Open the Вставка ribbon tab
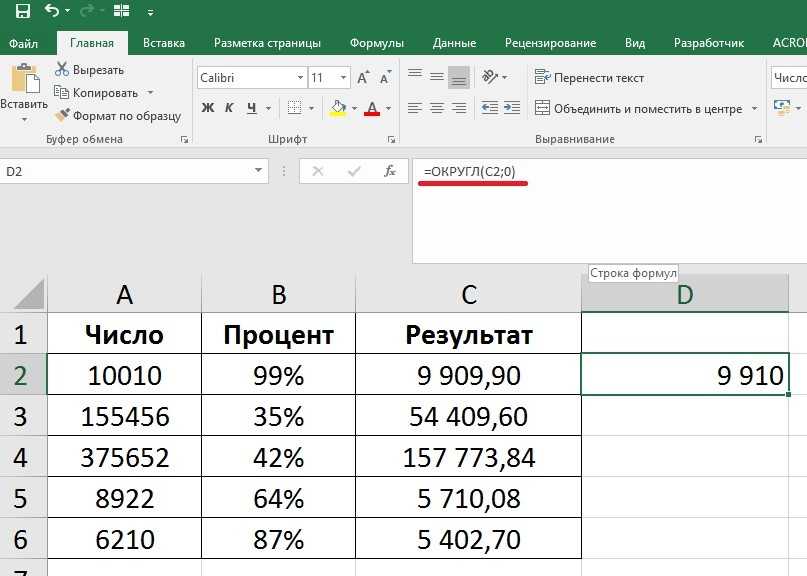The image size is (807, 576). pyautogui.click(x=164, y=43)
